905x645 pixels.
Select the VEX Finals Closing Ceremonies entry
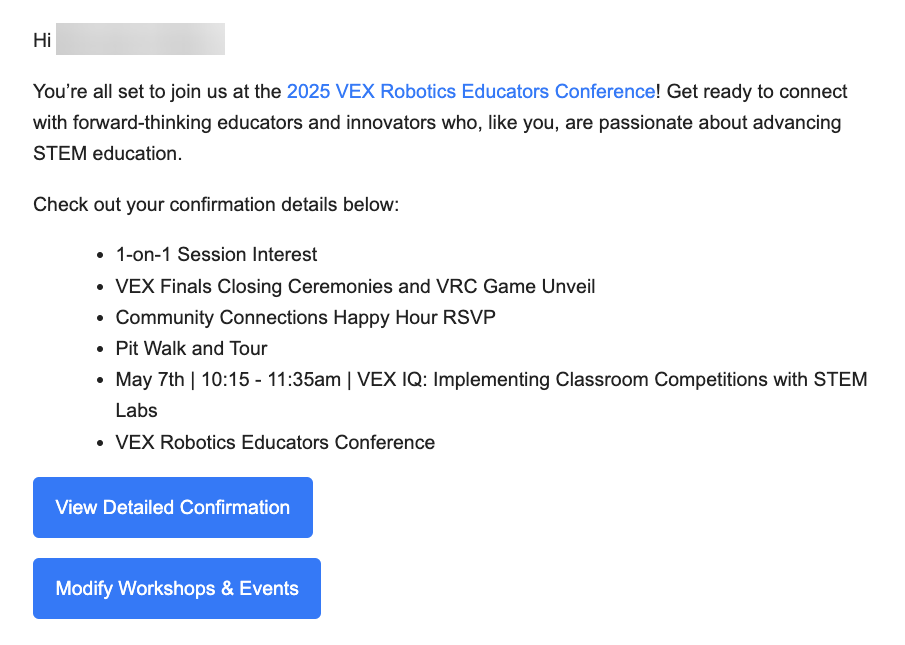coord(355,287)
